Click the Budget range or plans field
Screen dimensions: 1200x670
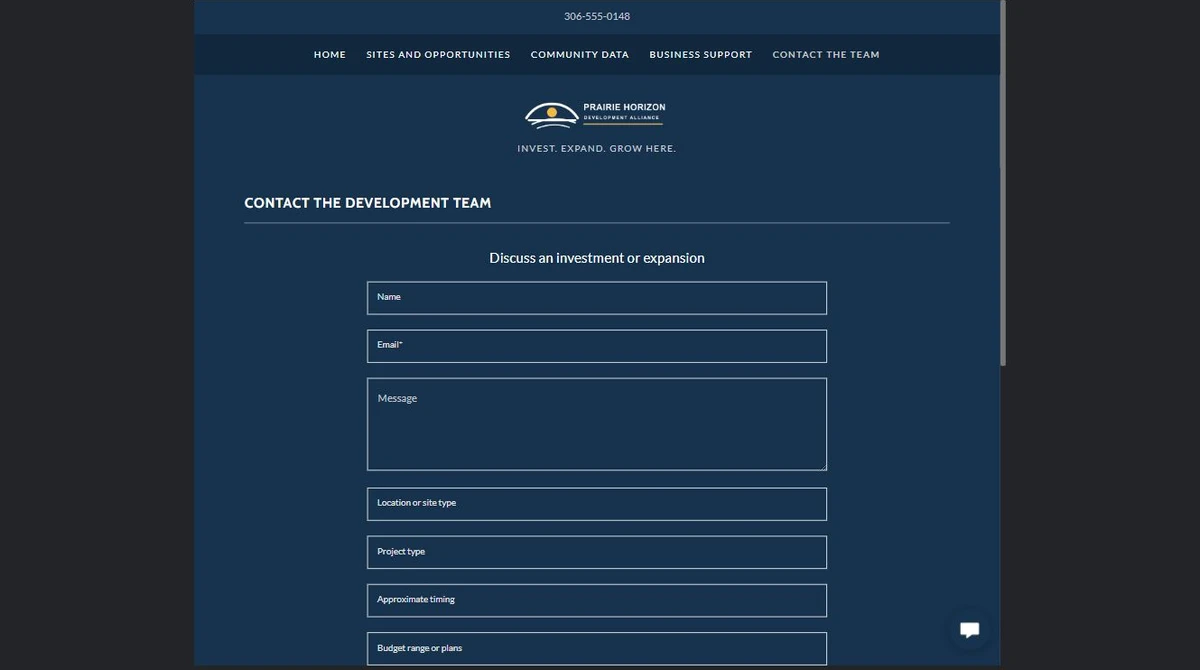click(x=597, y=648)
